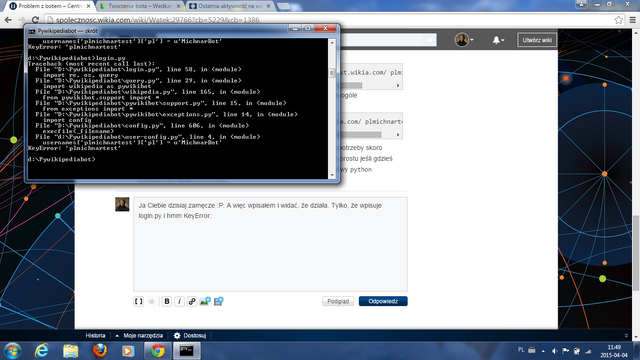Viewport: 640px width, 360px height.
Task: Click the Utwórz wiki button
Action: (x=537, y=40)
